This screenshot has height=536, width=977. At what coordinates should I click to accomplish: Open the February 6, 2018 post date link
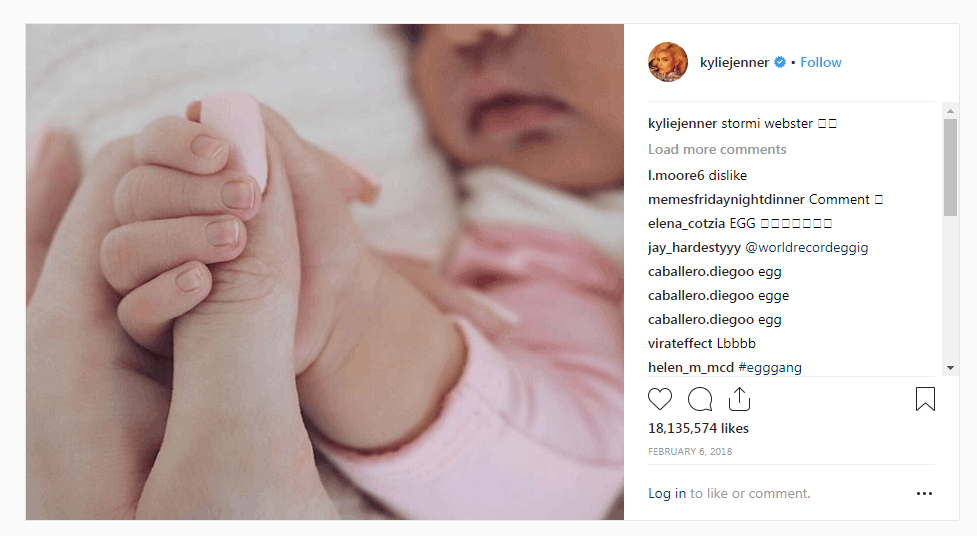690,452
